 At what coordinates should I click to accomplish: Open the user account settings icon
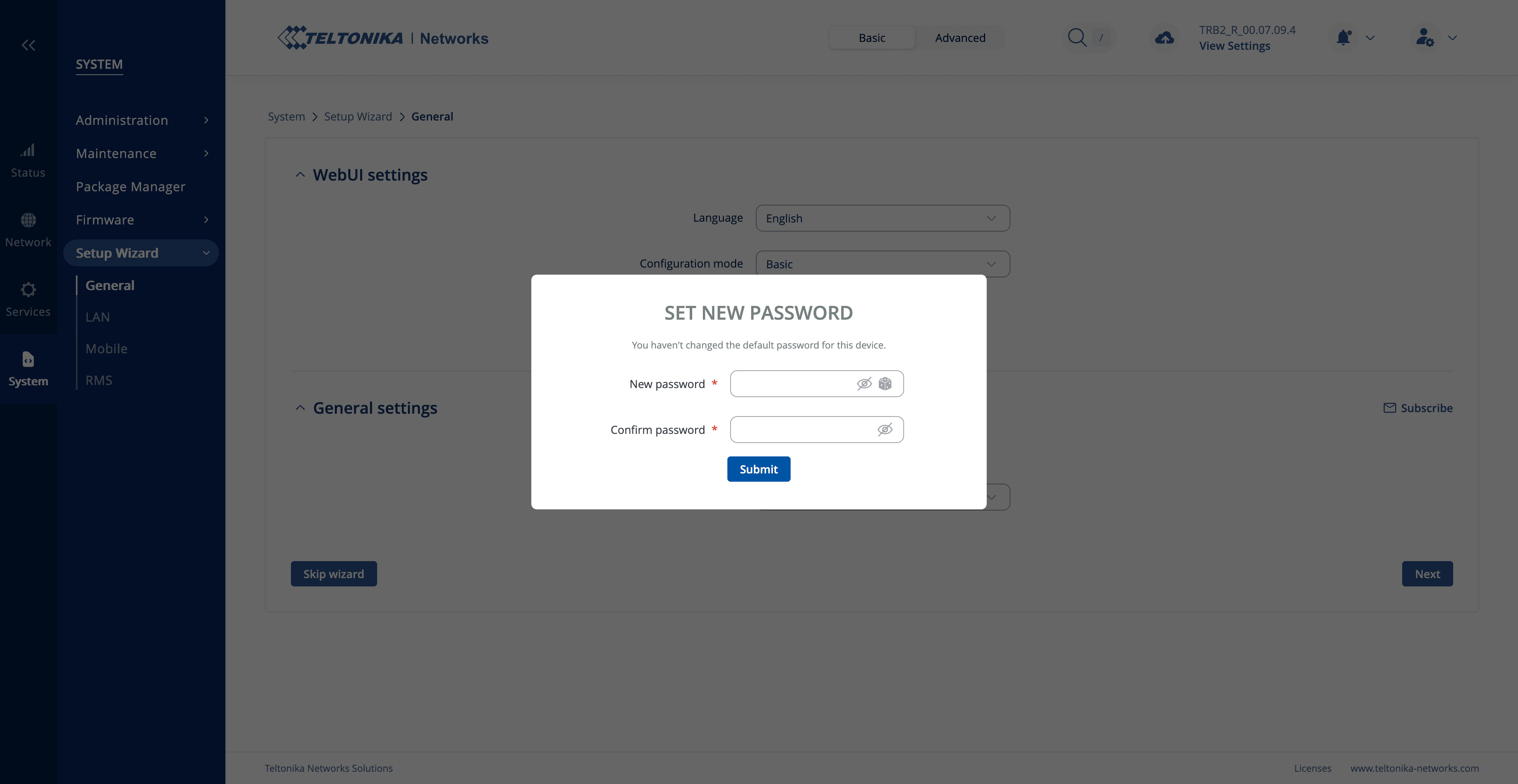(1424, 38)
